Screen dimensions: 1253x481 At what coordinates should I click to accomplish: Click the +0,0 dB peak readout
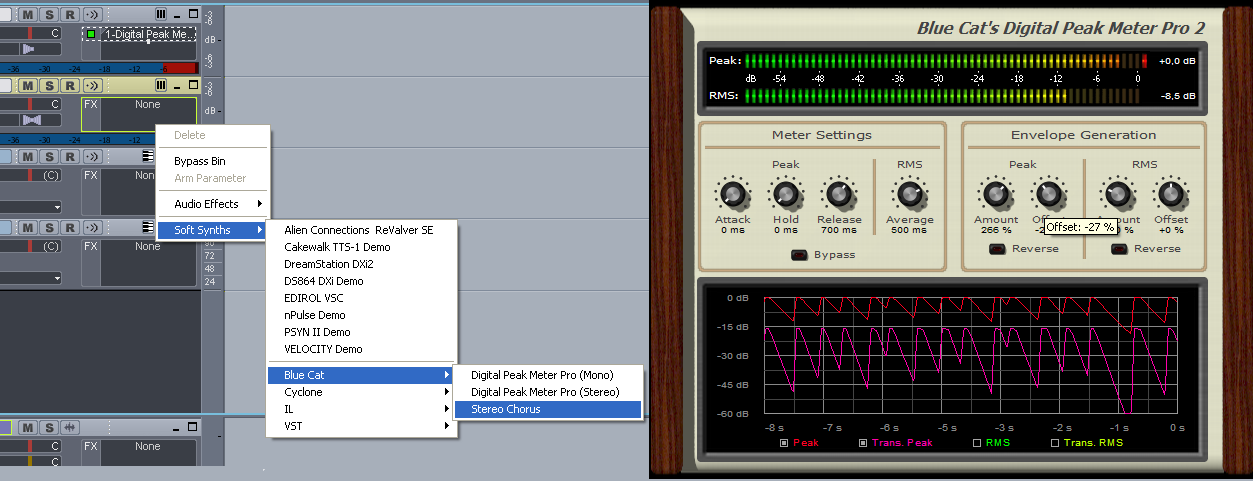tap(1176, 61)
